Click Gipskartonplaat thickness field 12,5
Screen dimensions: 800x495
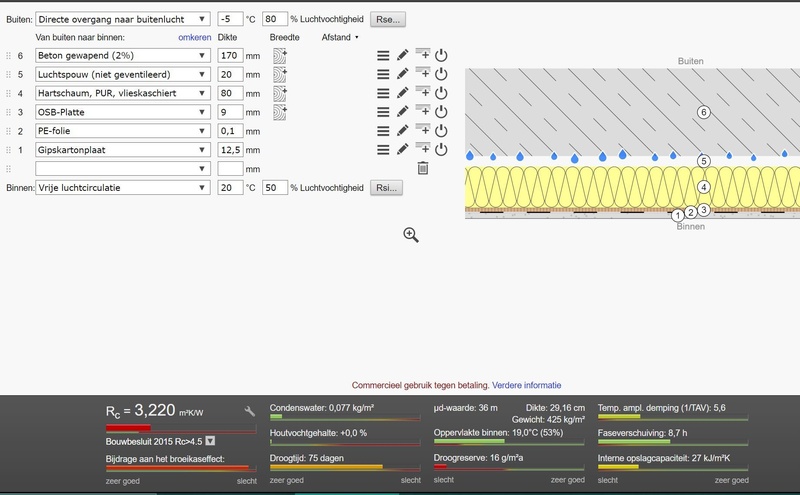pos(230,150)
